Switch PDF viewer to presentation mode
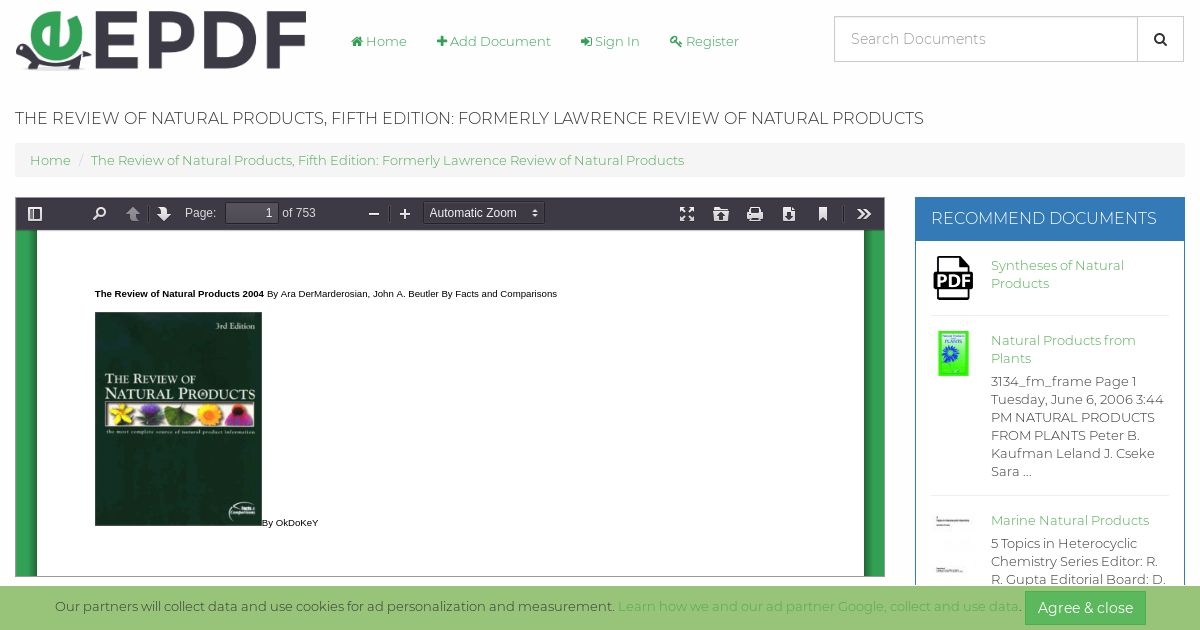This screenshot has height=630, width=1200. click(x=687, y=214)
